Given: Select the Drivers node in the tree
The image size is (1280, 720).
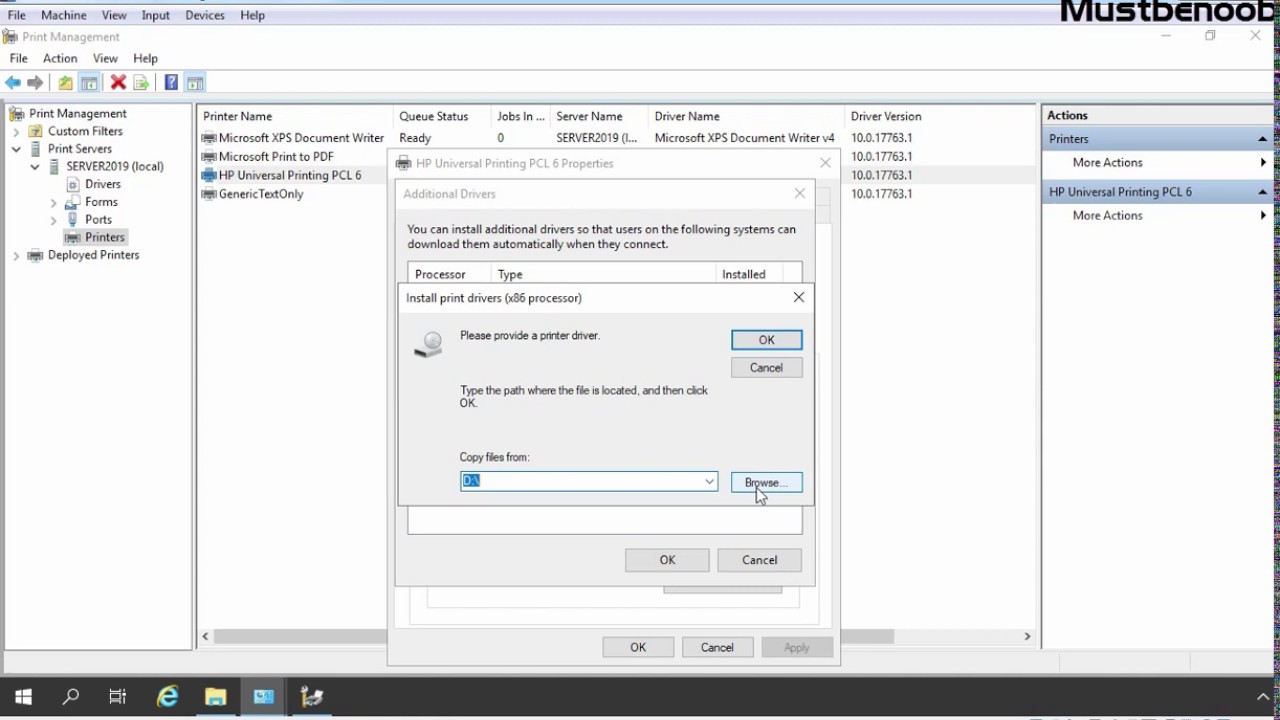Looking at the screenshot, I should (x=103, y=184).
